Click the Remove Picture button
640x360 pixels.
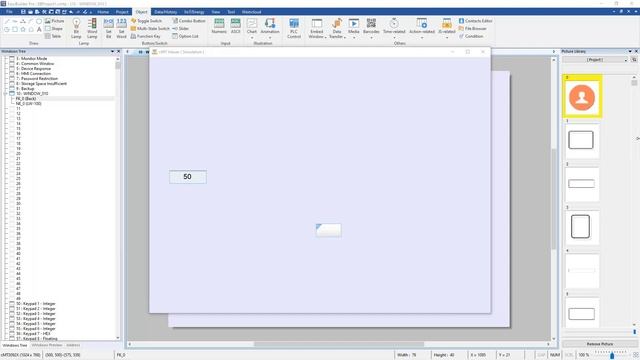click(600, 344)
